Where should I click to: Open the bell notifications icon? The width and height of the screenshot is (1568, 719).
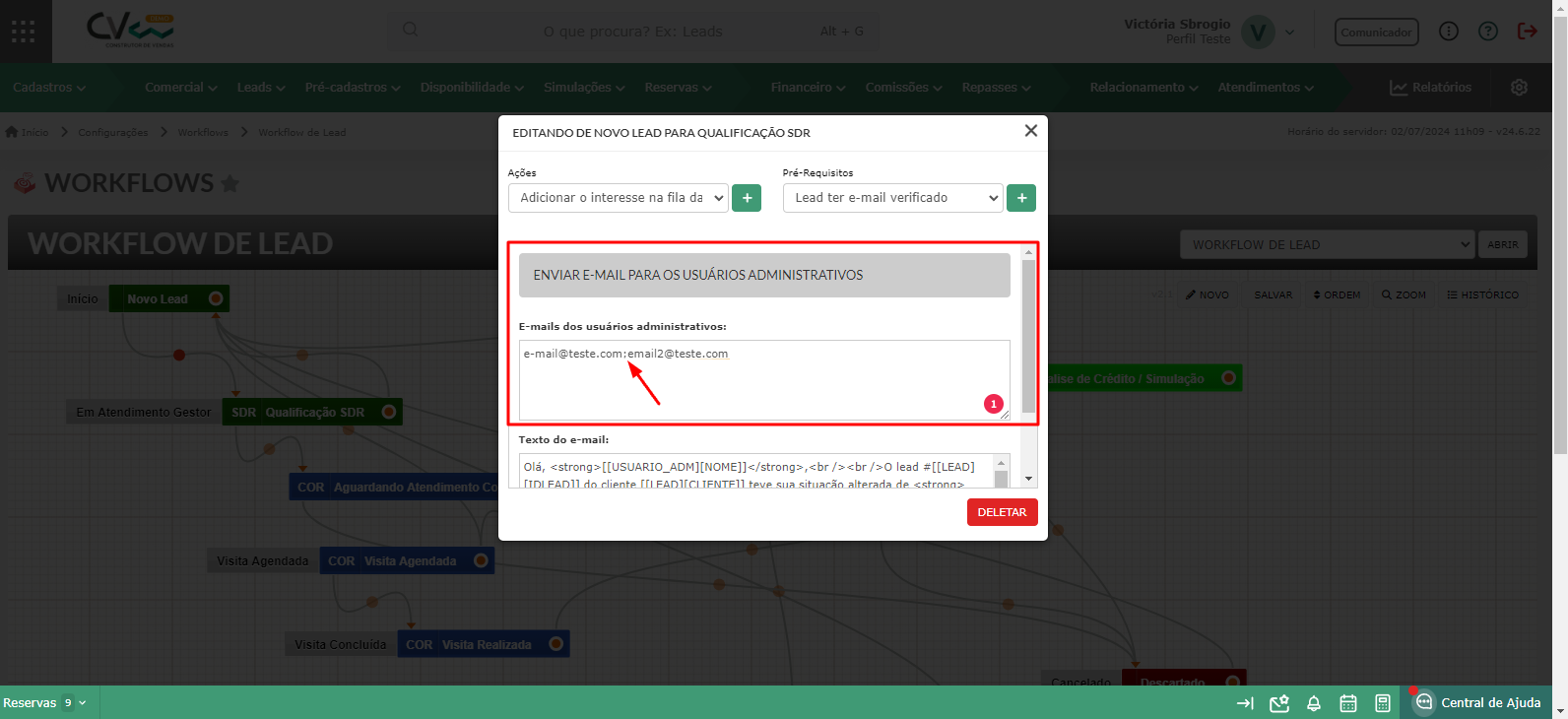click(x=1314, y=703)
